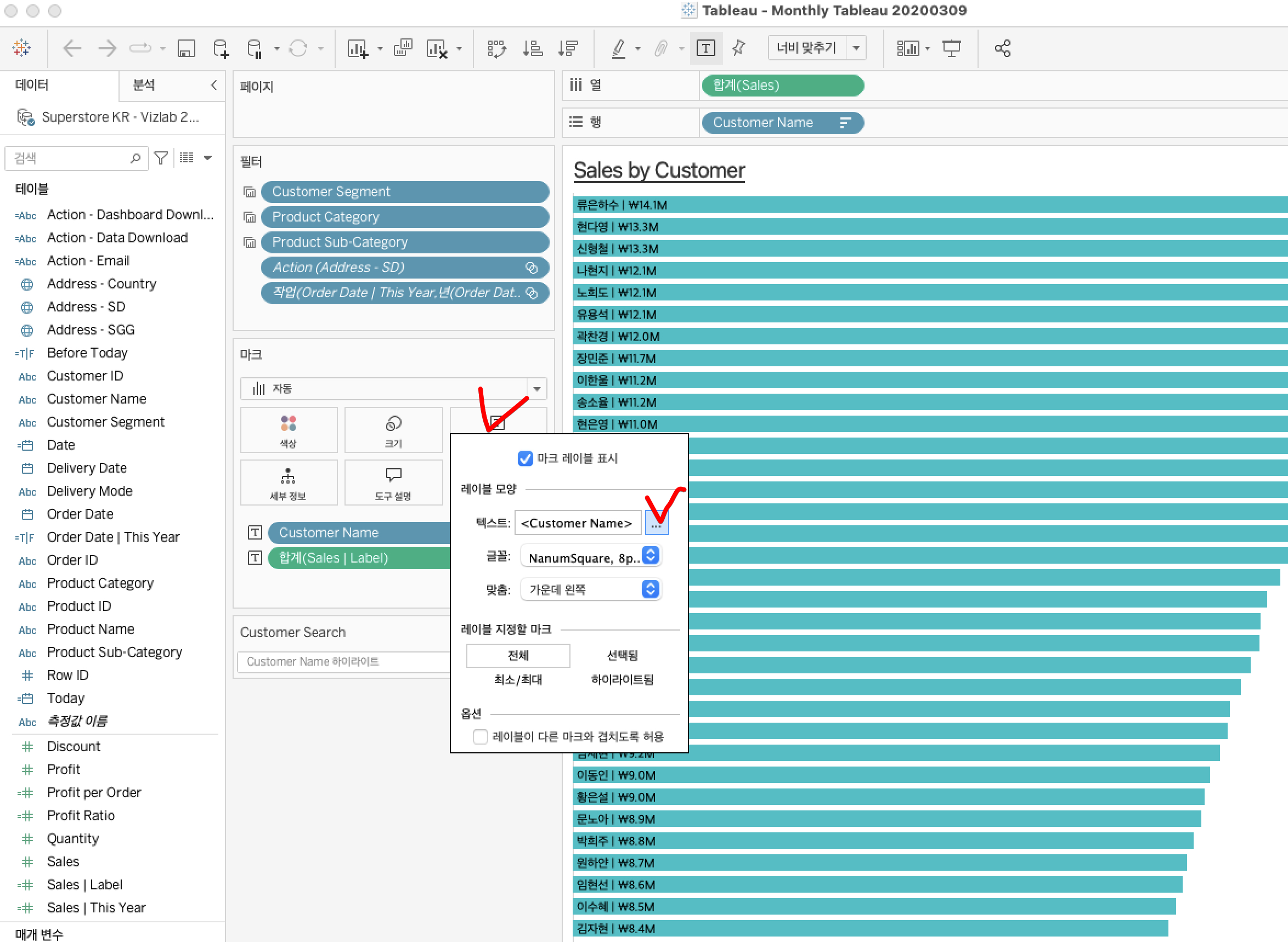The width and height of the screenshot is (1288, 942).
Task: Click the group members paperclip icon
Action: coord(660,48)
